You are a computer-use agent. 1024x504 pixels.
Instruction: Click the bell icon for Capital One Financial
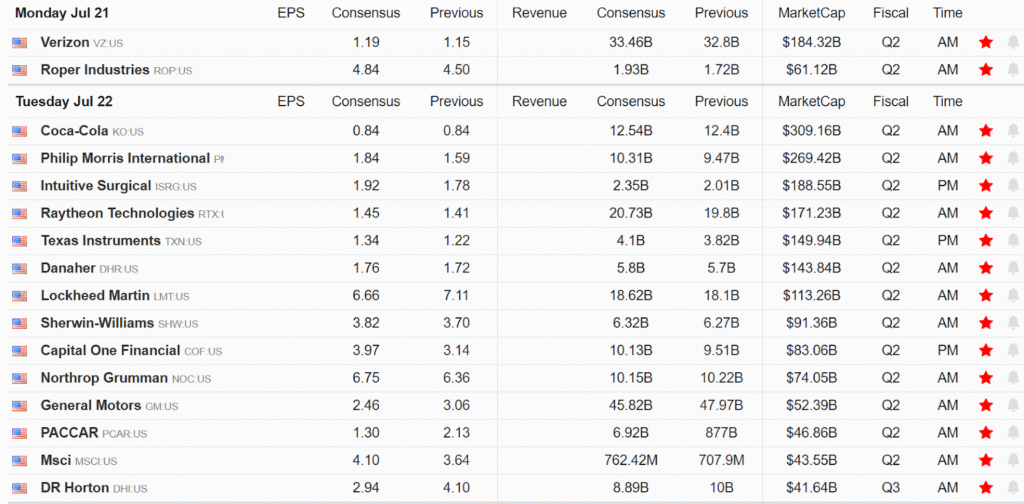1013,350
